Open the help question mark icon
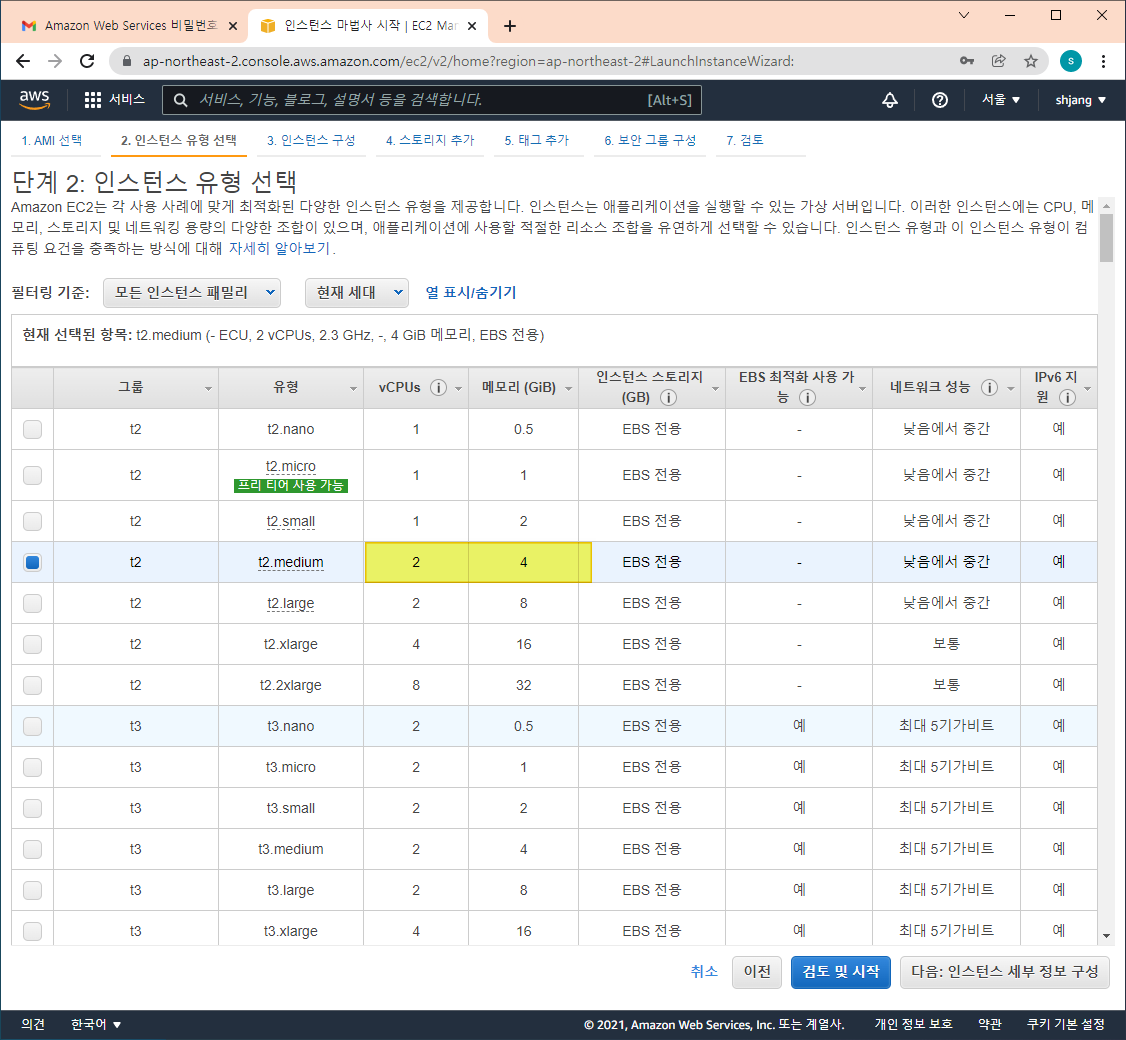 pos(939,100)
